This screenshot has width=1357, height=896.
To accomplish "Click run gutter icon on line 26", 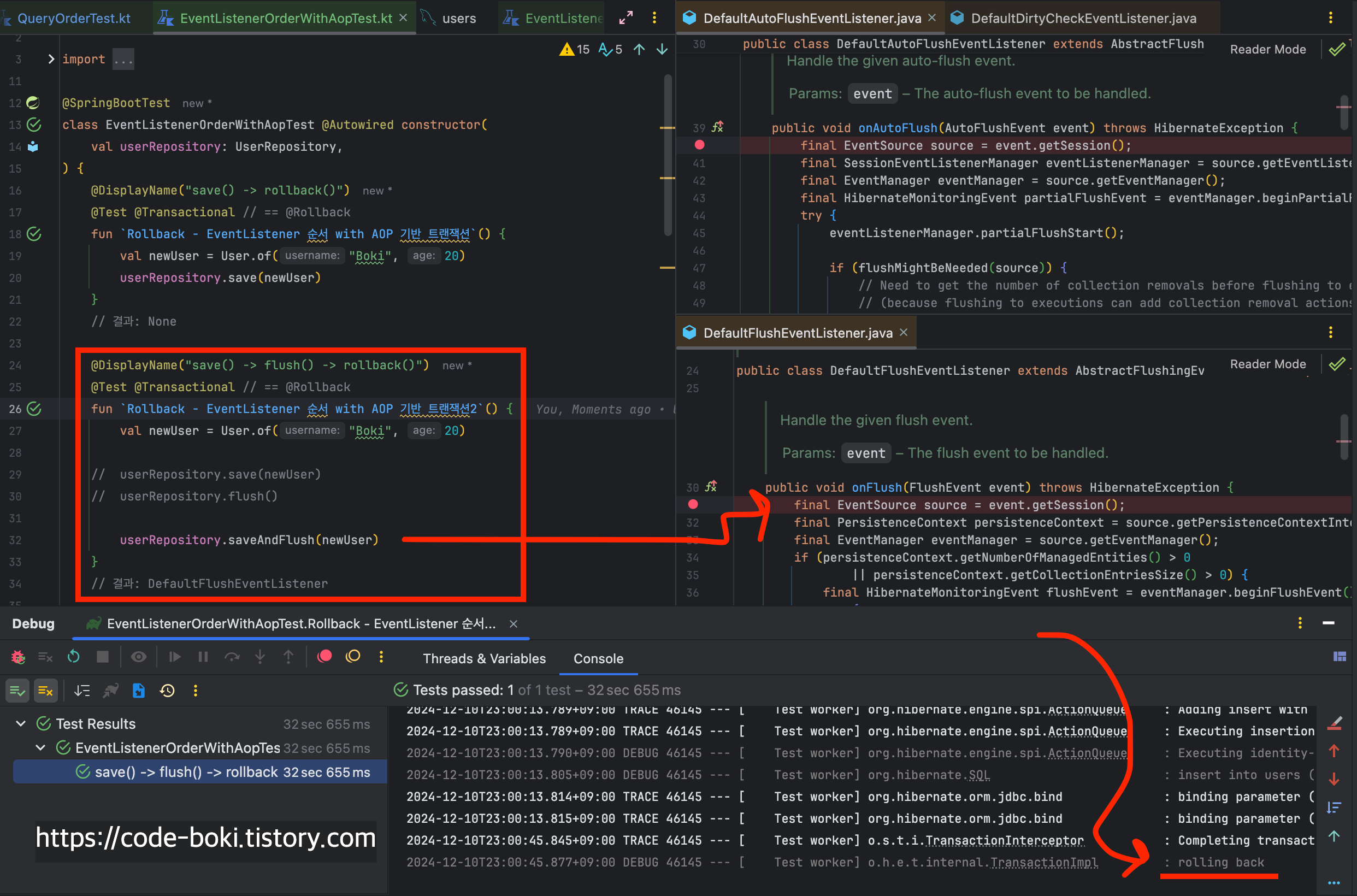I will pyautogui.click(x=34, y=409).
